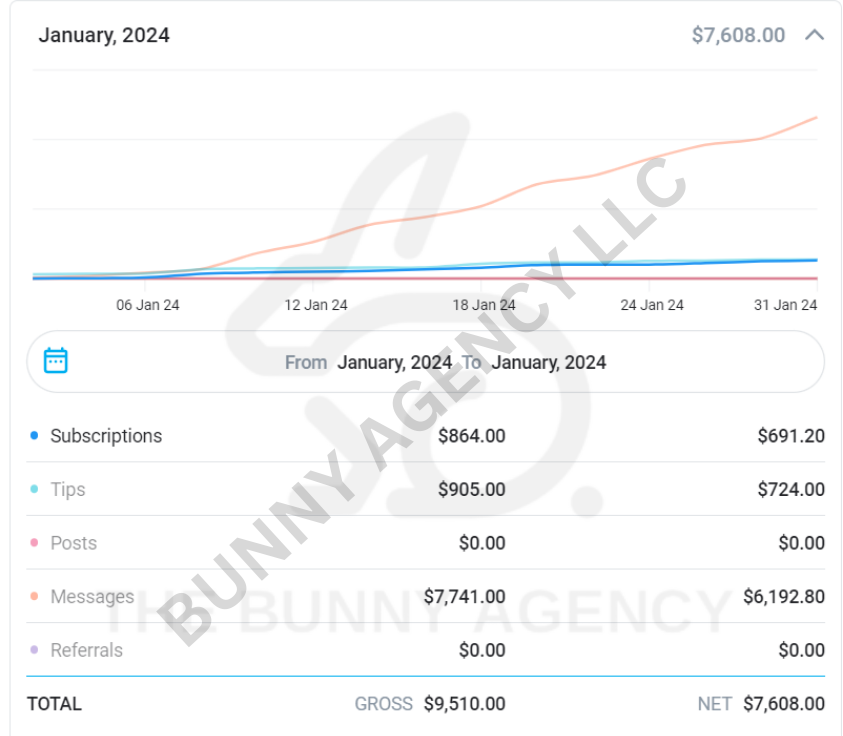Click the Messages gross amount $7,741.00
Viewport: 843px width, 736px height.
tap(464, 596)
